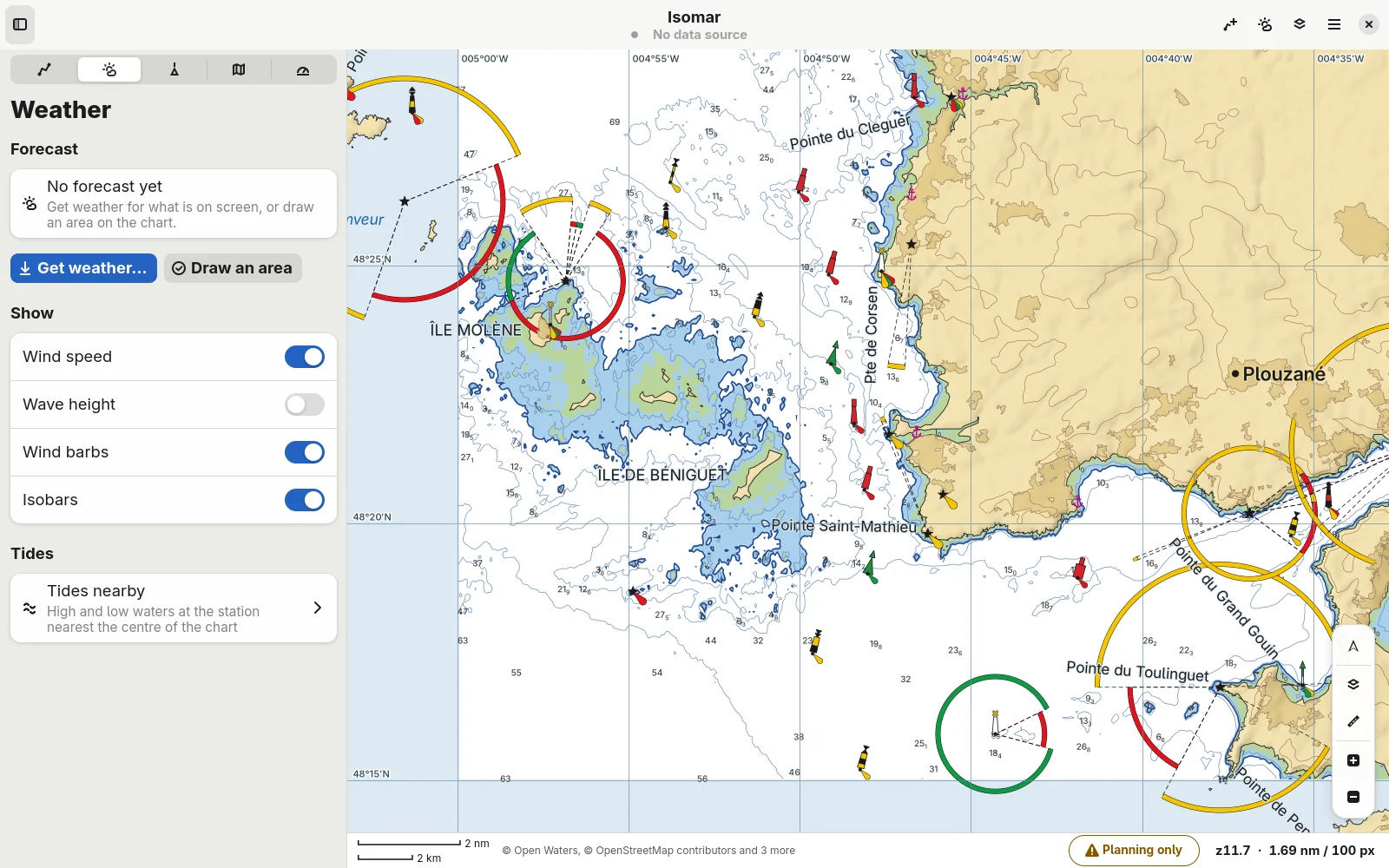Viewport: 1389px width, 868px height.
Task: Enable the Wave height switch
Action: click(305, 404)
